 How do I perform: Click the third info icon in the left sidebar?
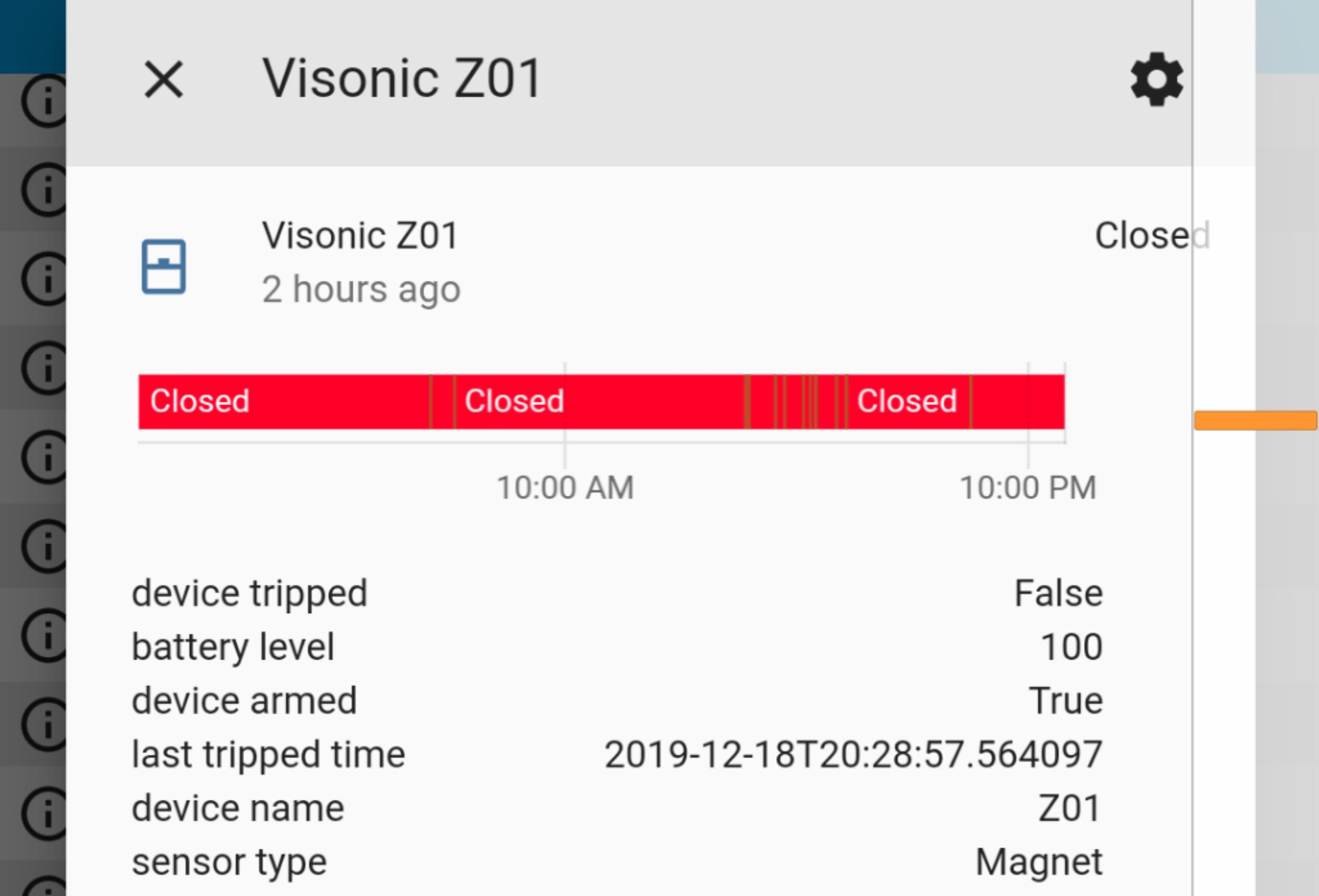point(44,277)
